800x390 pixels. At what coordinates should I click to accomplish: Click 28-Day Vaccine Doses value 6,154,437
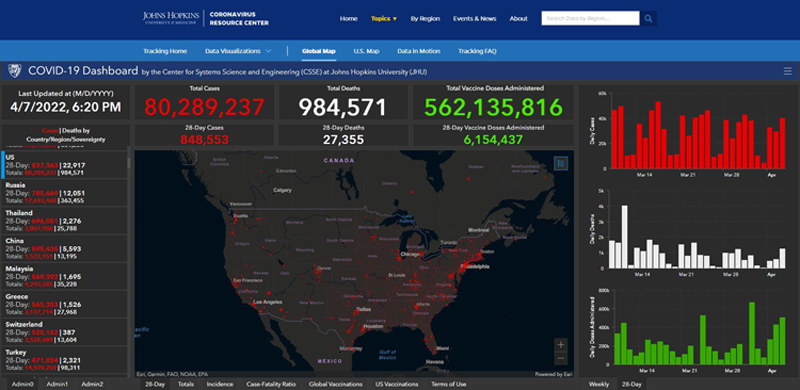pyautogui.click(x=493, y=139)
